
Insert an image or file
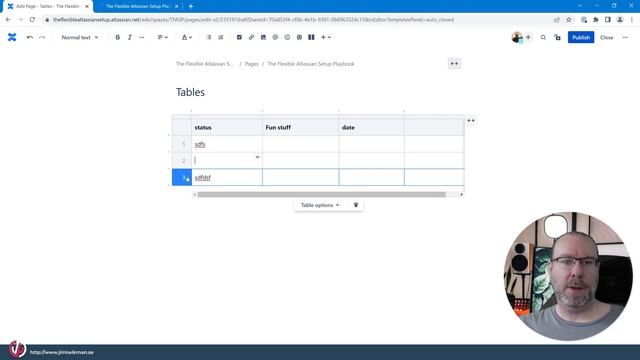[263, 37]
